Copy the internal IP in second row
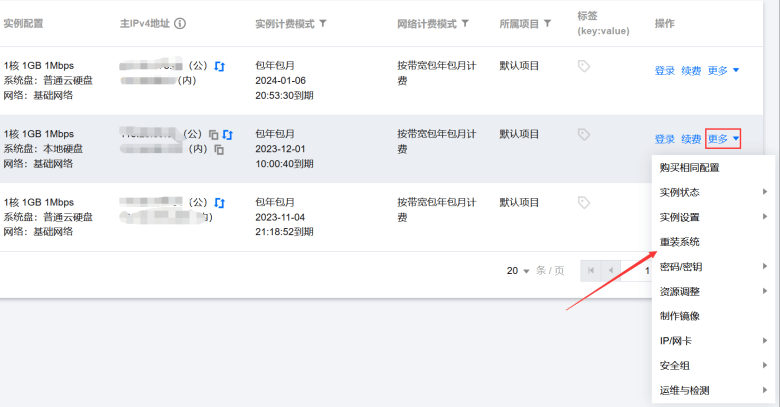 click(219, 149)
